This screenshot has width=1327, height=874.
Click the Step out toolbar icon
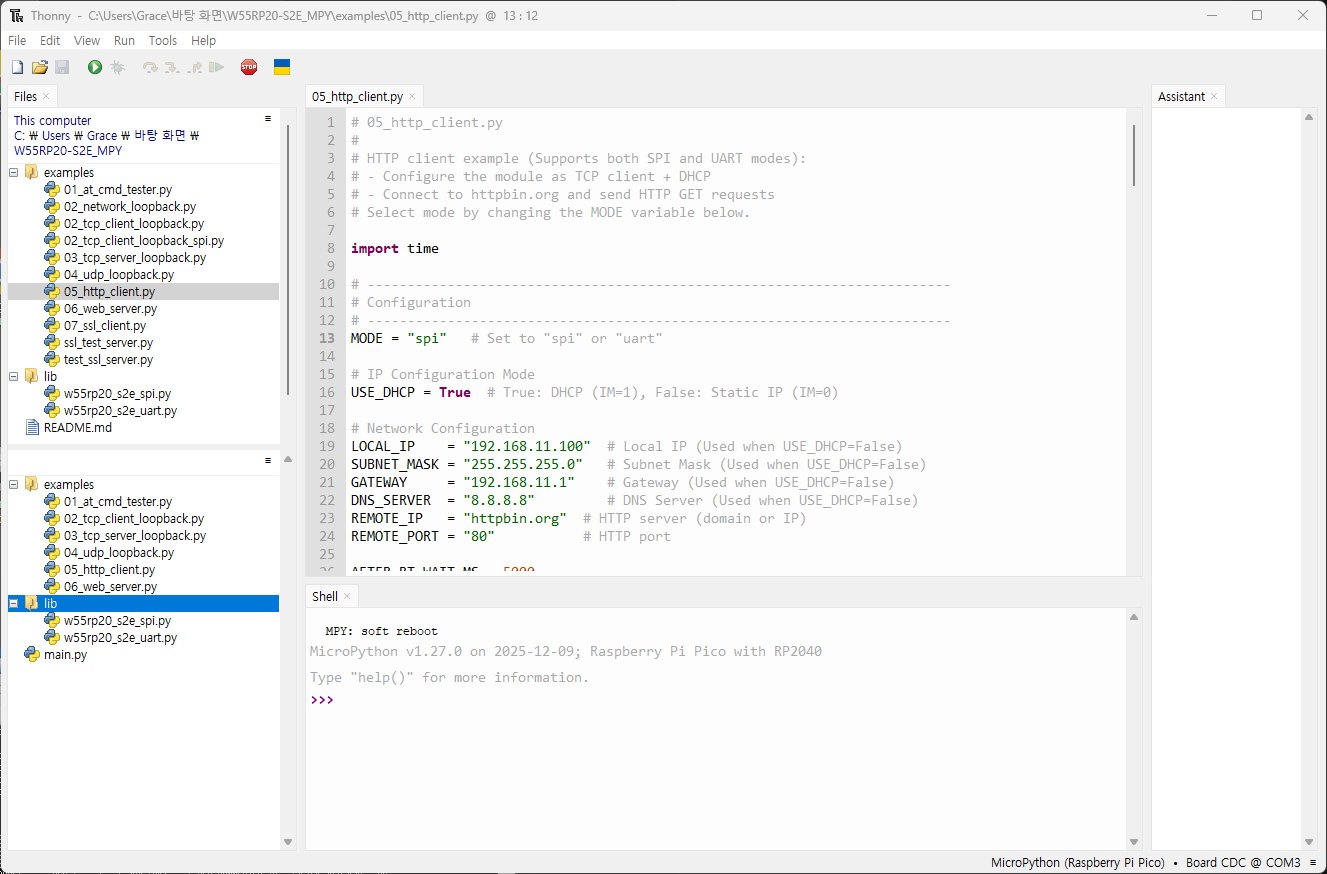coord(194,67)
